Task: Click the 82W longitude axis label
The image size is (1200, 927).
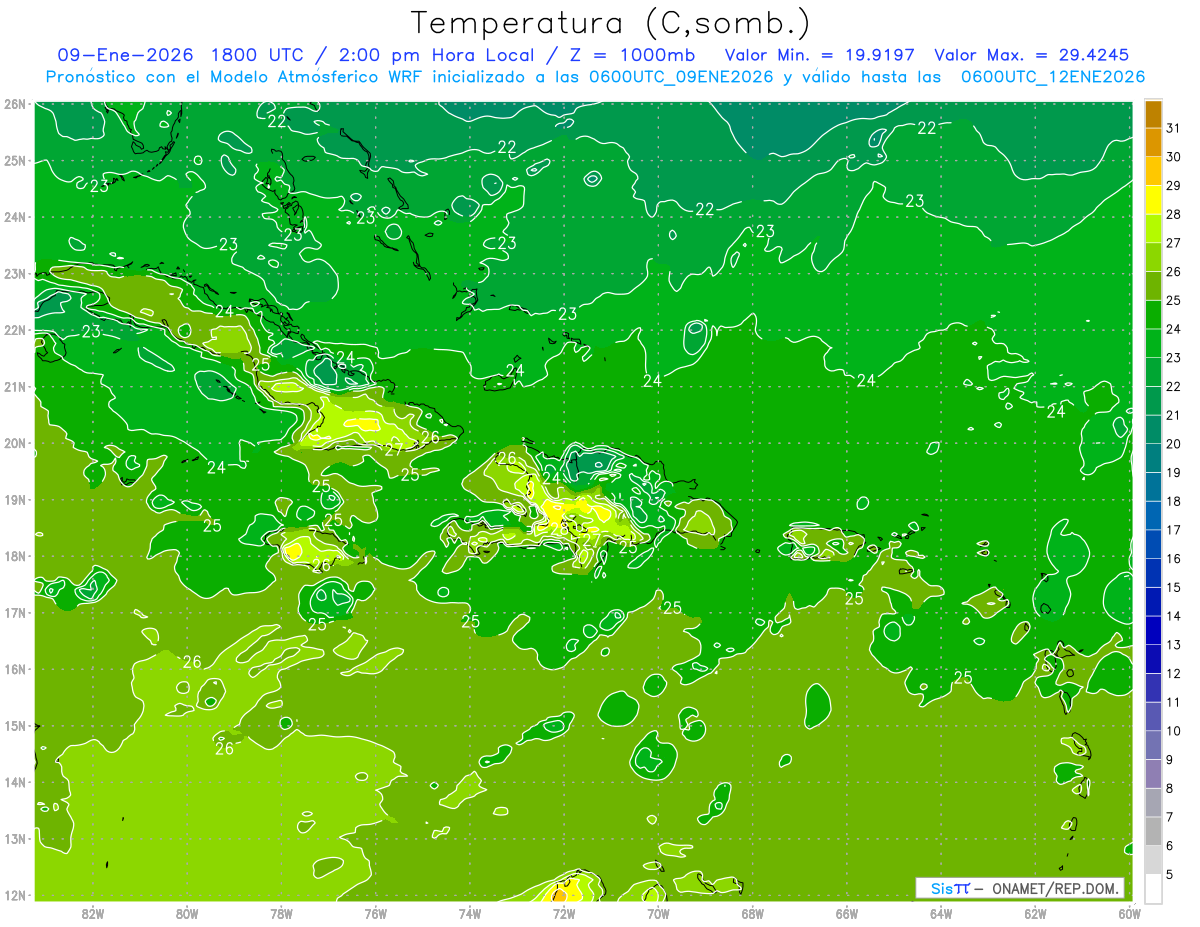Action: tap(93, 913)
